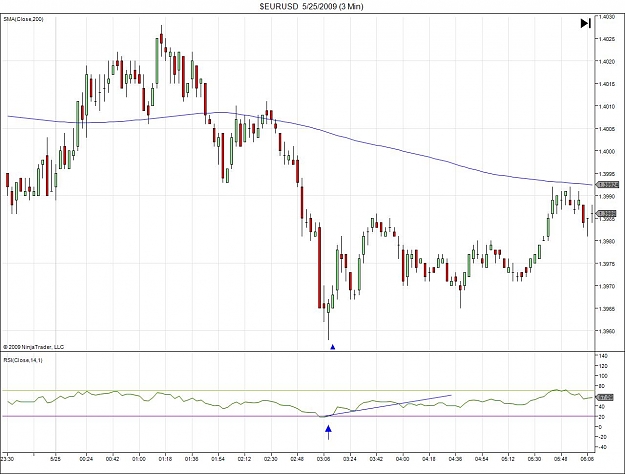Select the SMA(Close,200) indicator label
Screen dimensions: 625x474
24,19
